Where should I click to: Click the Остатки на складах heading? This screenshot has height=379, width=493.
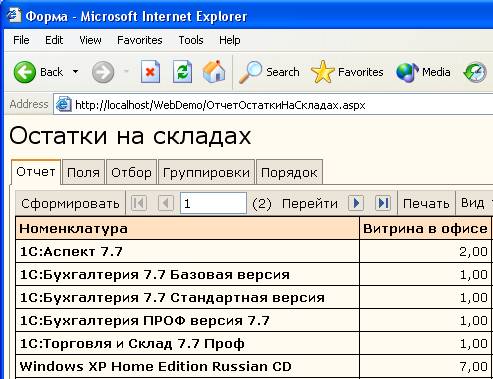(x=130, y=136)
